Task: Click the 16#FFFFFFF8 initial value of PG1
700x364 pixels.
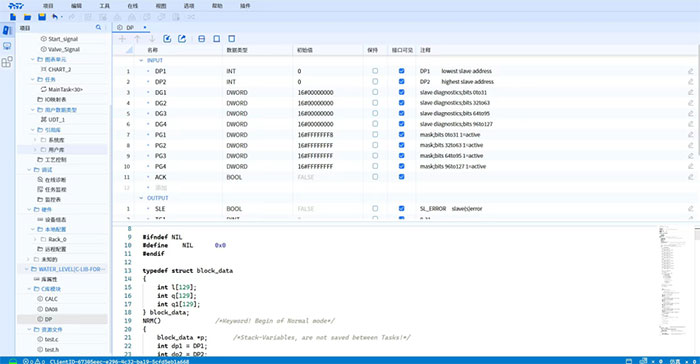Action: click(315, 134)
